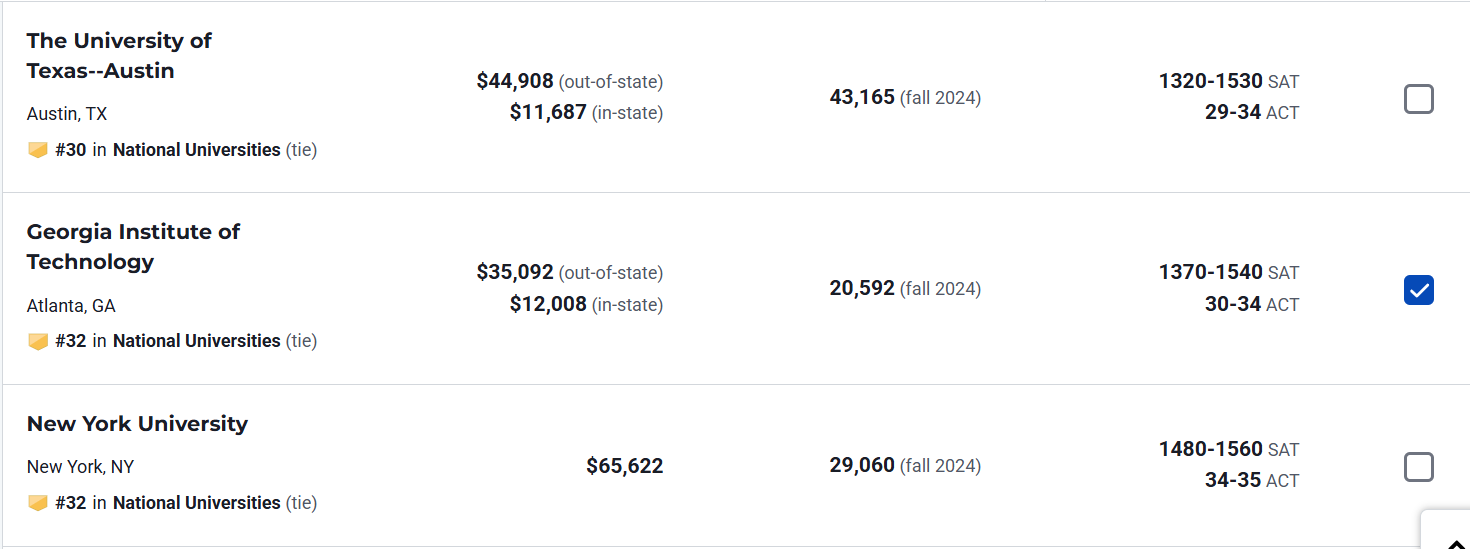Image resolution: width=1470 pixels, height=549 pixels.
Task: Uncheck the Georgia Institute of Technology checkbox
Action: click(x=1418, y=290)
